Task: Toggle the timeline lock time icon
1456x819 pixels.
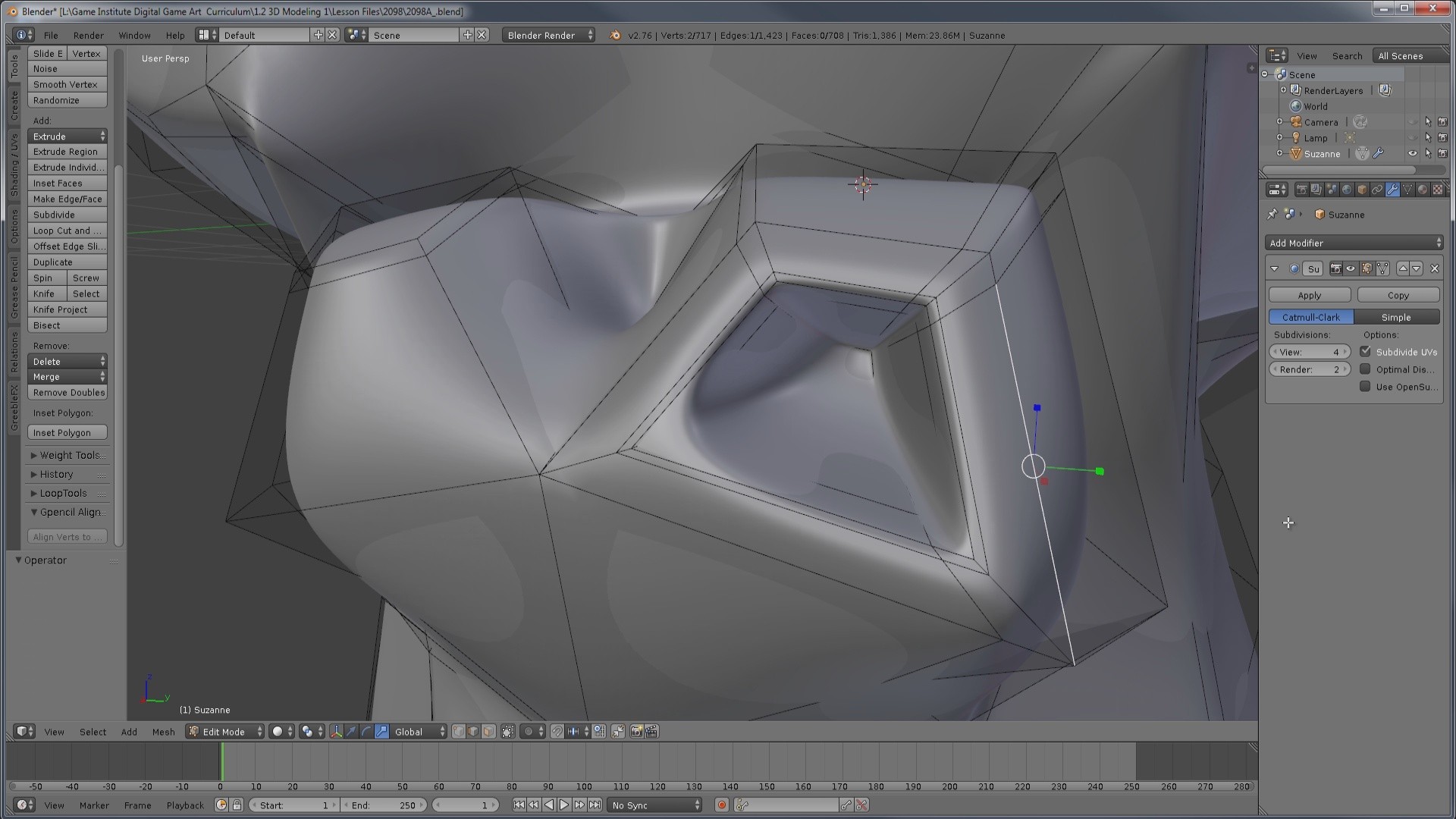Action: tap(237, 805)
